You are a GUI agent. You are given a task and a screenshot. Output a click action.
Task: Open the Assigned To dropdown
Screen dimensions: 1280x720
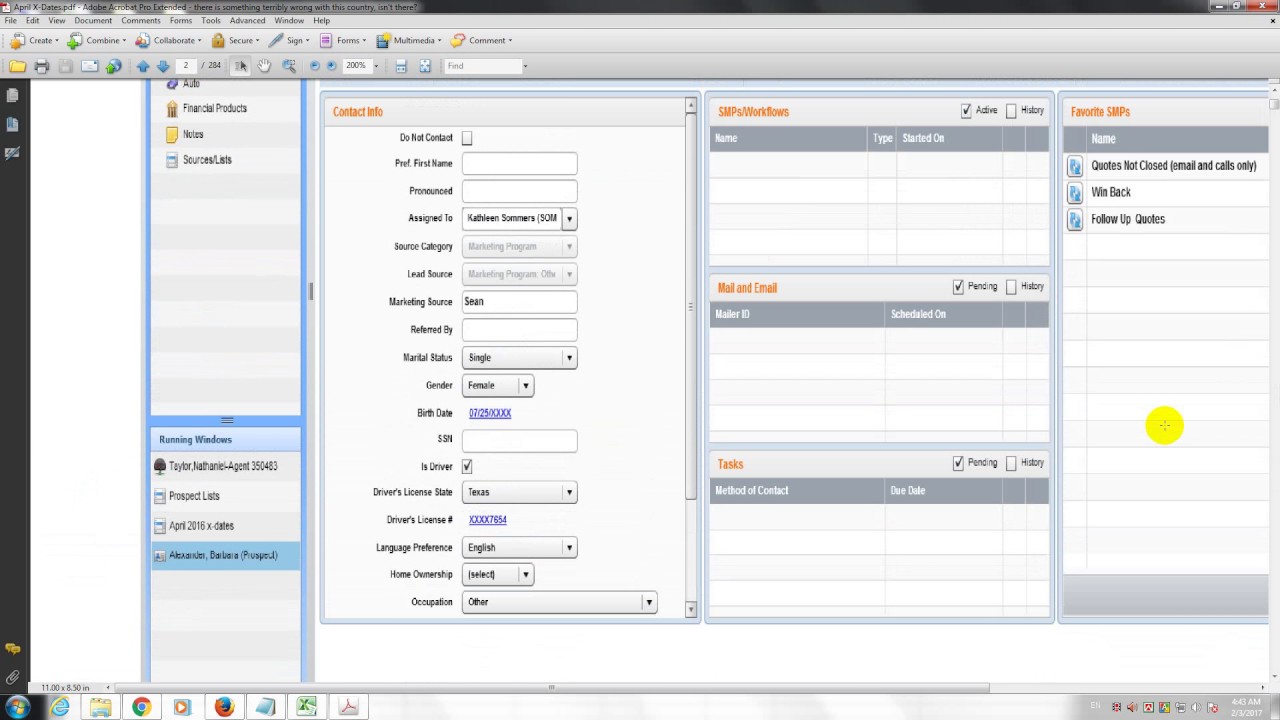click(569, 218)
